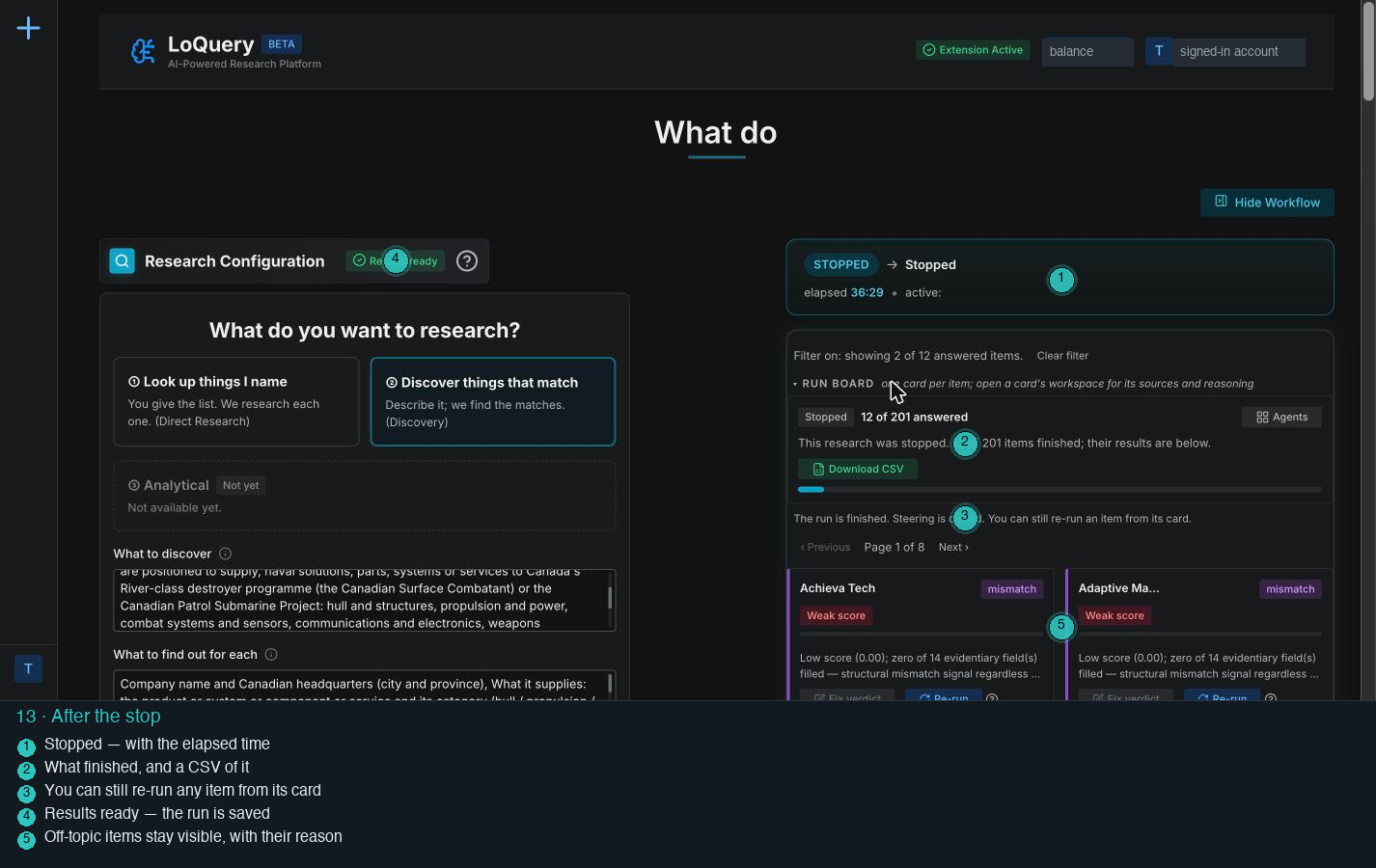1376x868 pixels.
Task: Download the results CSV
Action: (x=858, y=469)
